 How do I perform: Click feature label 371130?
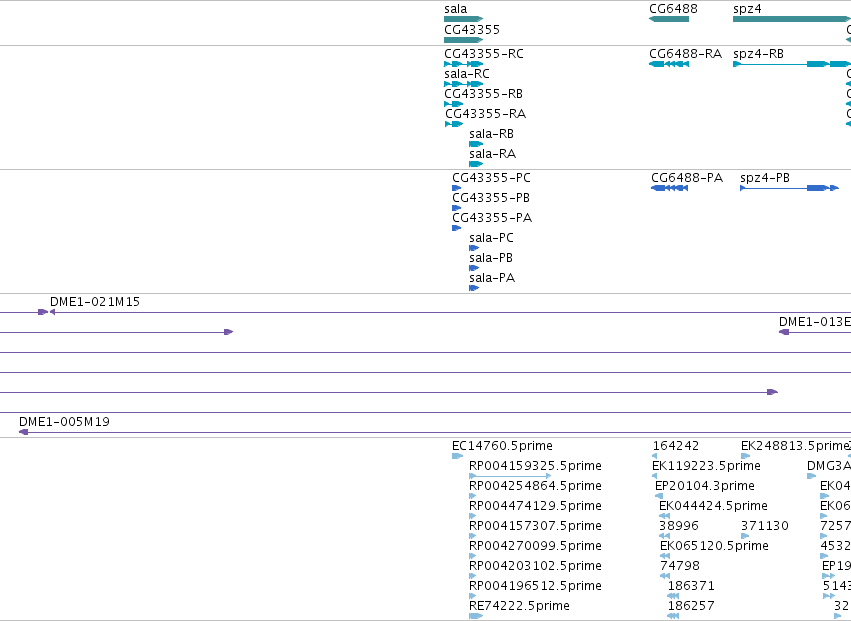coord(764,527)
